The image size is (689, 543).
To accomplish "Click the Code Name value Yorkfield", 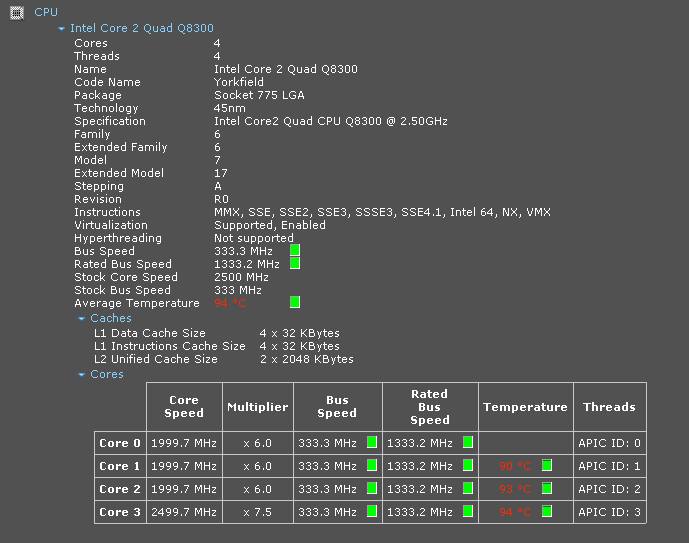I will tap(239, 82).
